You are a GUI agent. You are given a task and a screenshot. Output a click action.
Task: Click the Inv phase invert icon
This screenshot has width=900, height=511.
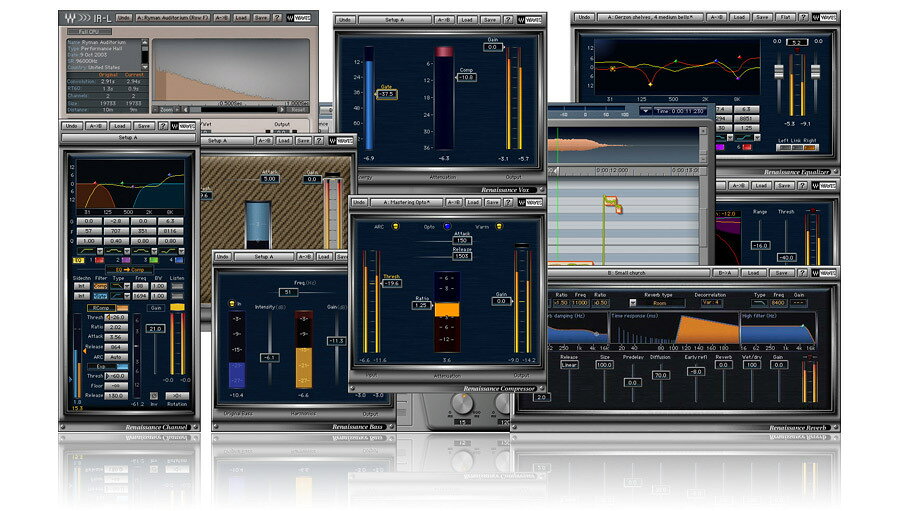[154, 396]
